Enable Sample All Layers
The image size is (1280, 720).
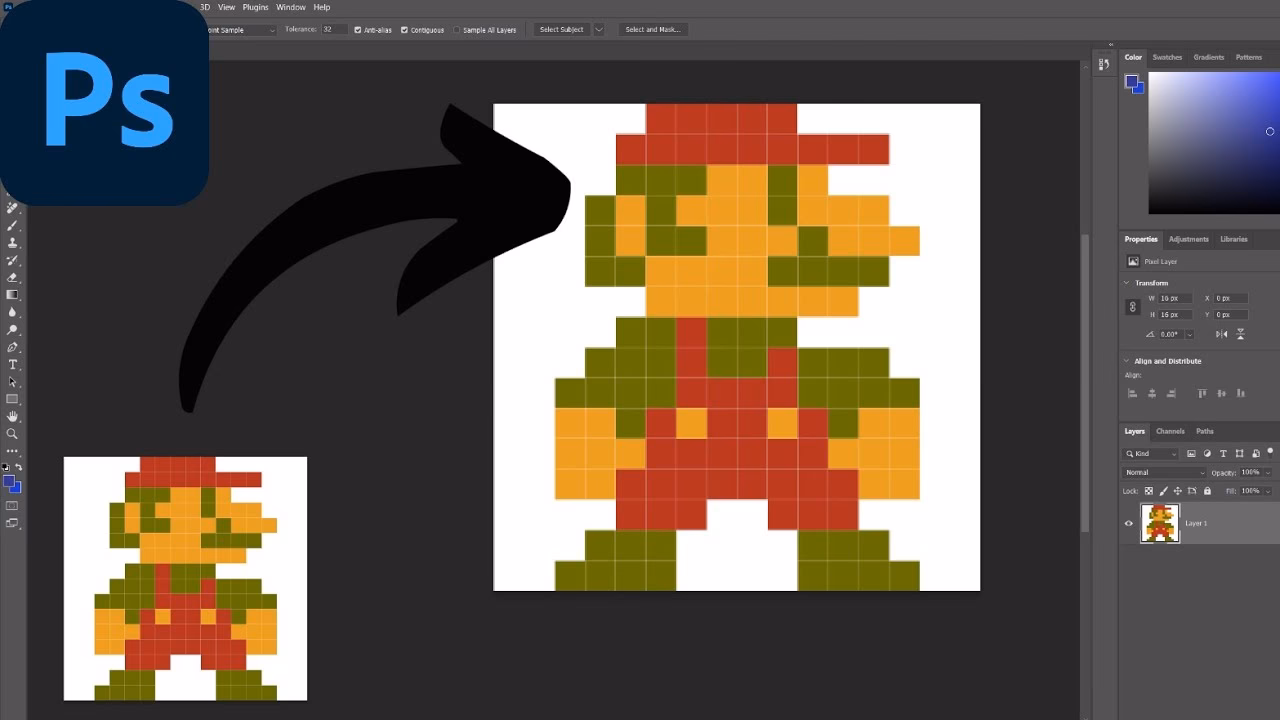click(x=455, y=30)
